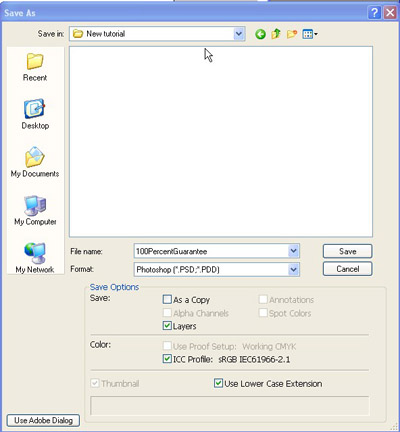This screenshot has width=400, height=432.
Task: Expand the Save in folder dropdown
Action: click(239, 34)
